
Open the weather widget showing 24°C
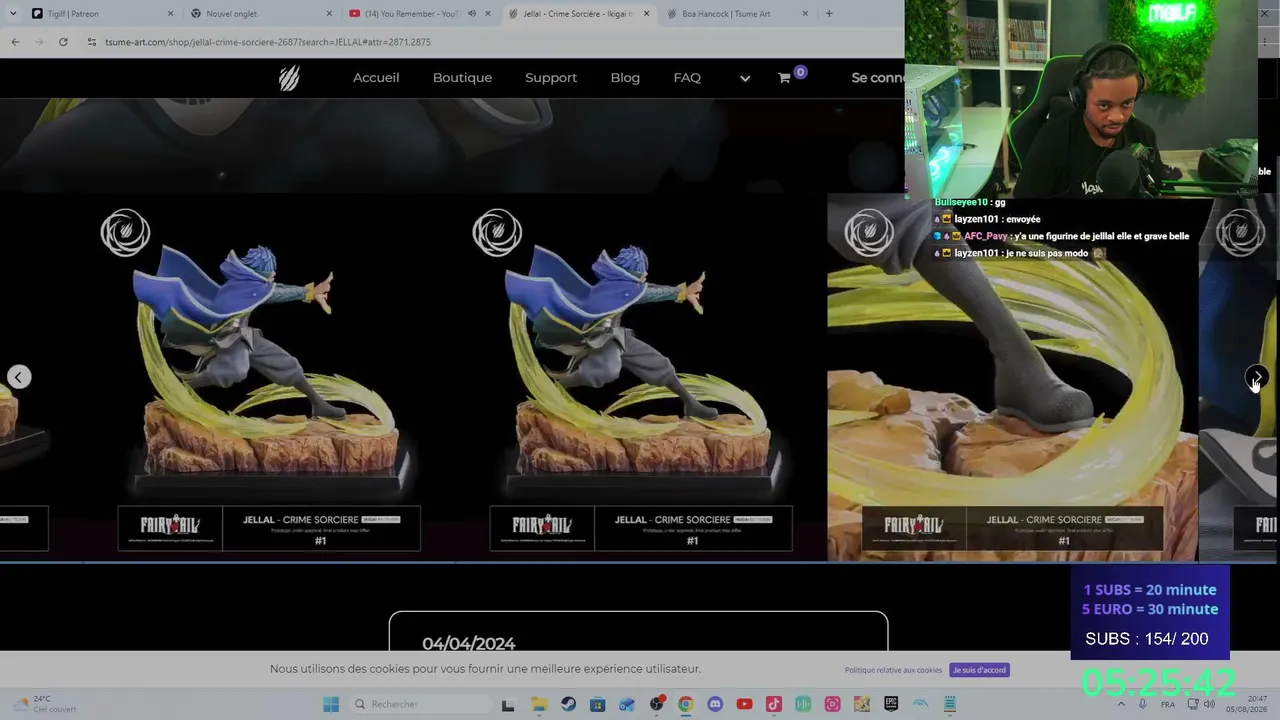pyautogui.click(x=42, y=704)
